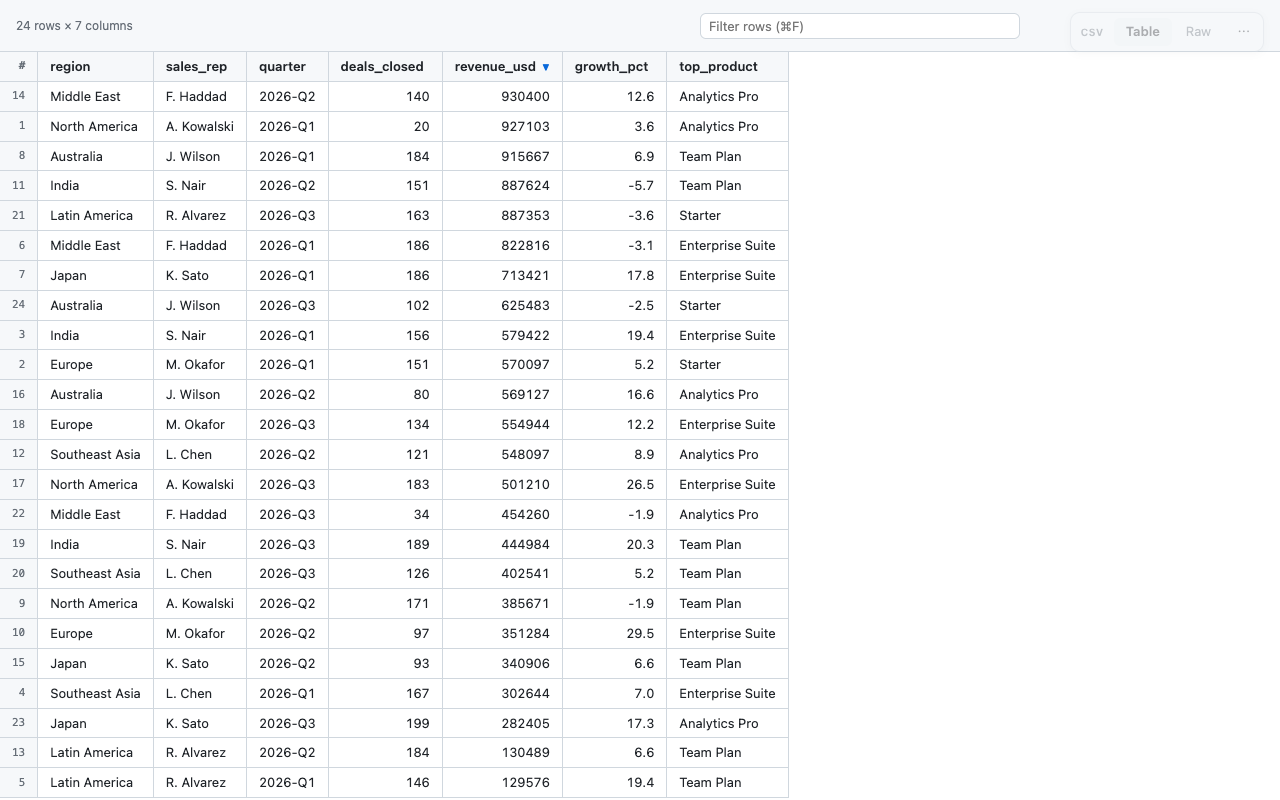This screenshot has height=800, width=1280.
Task: Sort by the deals_closed column header
Action: [x=385, y=67]
